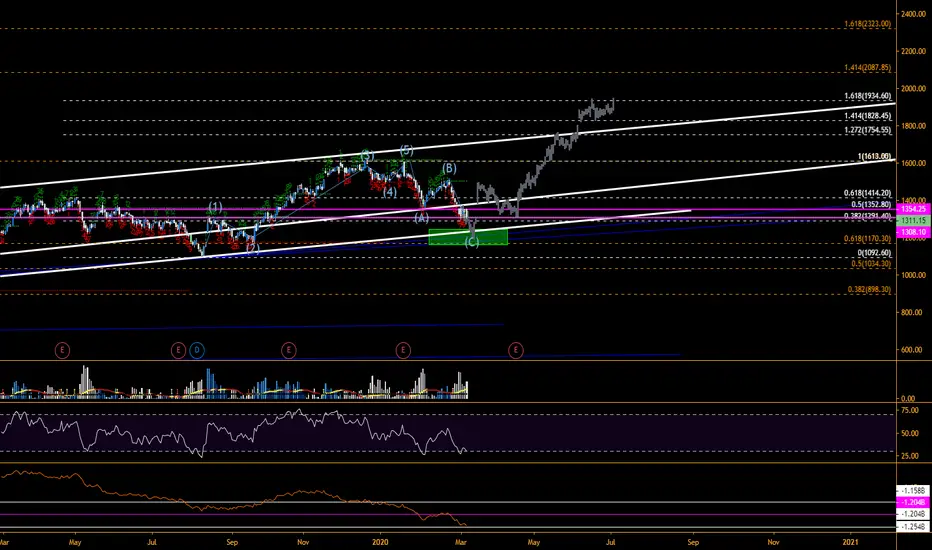Click the 50.00 RSI scale label
Screen dimensions: 932x550
point(910,433)
